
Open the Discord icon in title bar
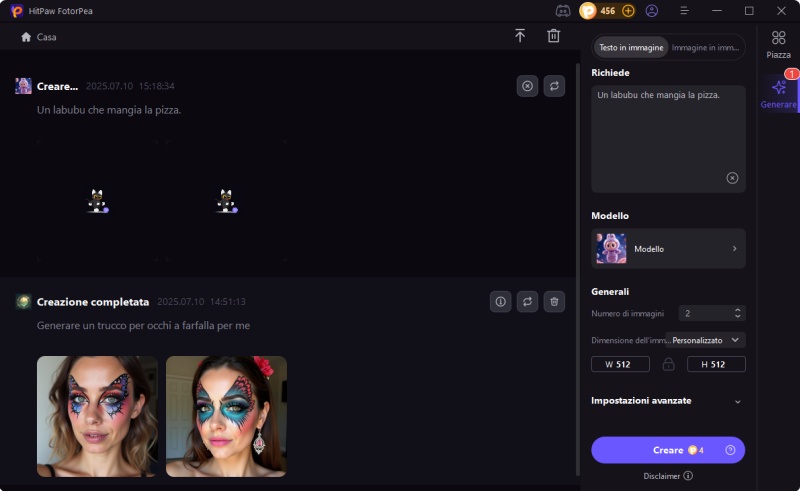click(563, 11)
